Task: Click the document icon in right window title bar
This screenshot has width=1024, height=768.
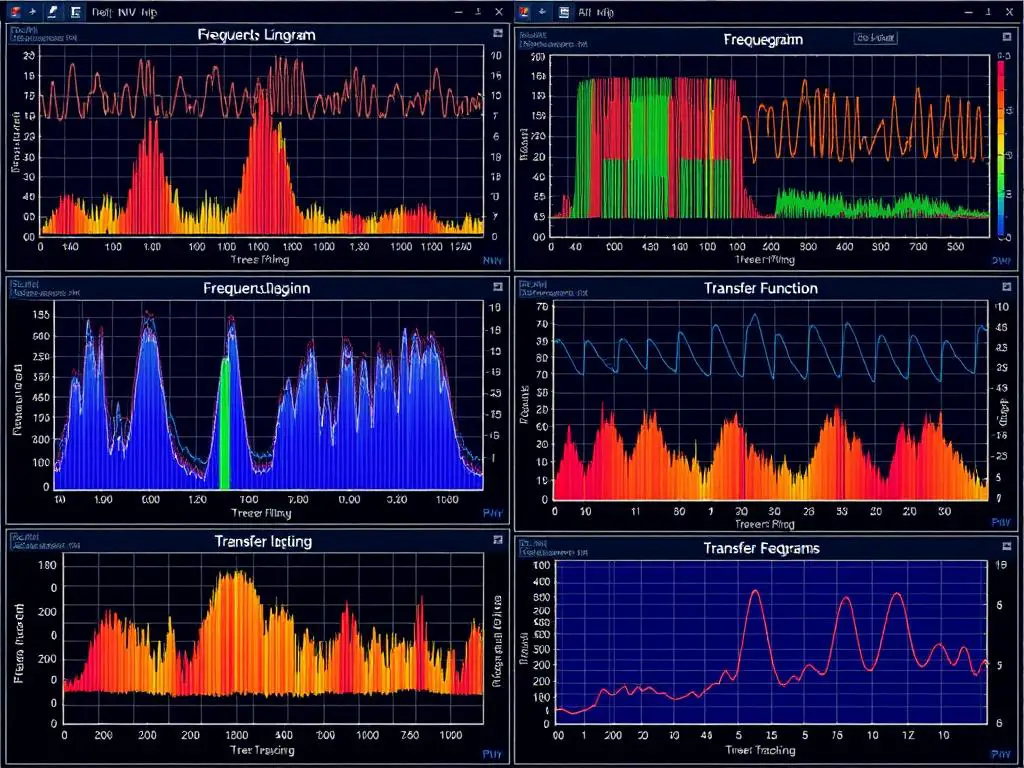Action: point(564,12)
